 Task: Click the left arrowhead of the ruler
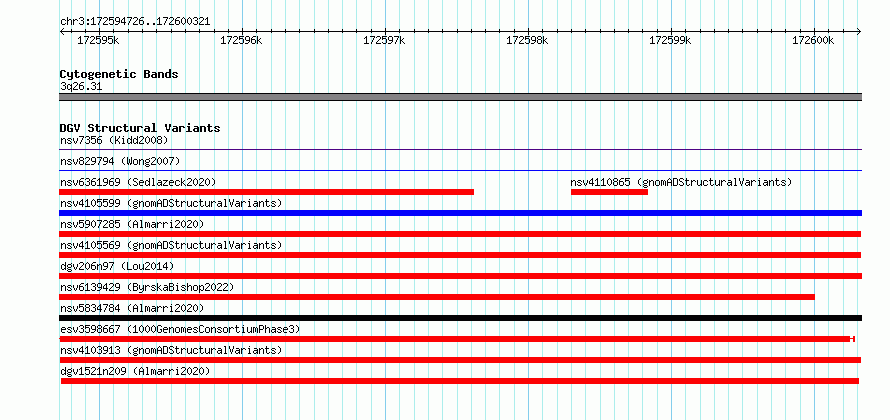[62, 31]
